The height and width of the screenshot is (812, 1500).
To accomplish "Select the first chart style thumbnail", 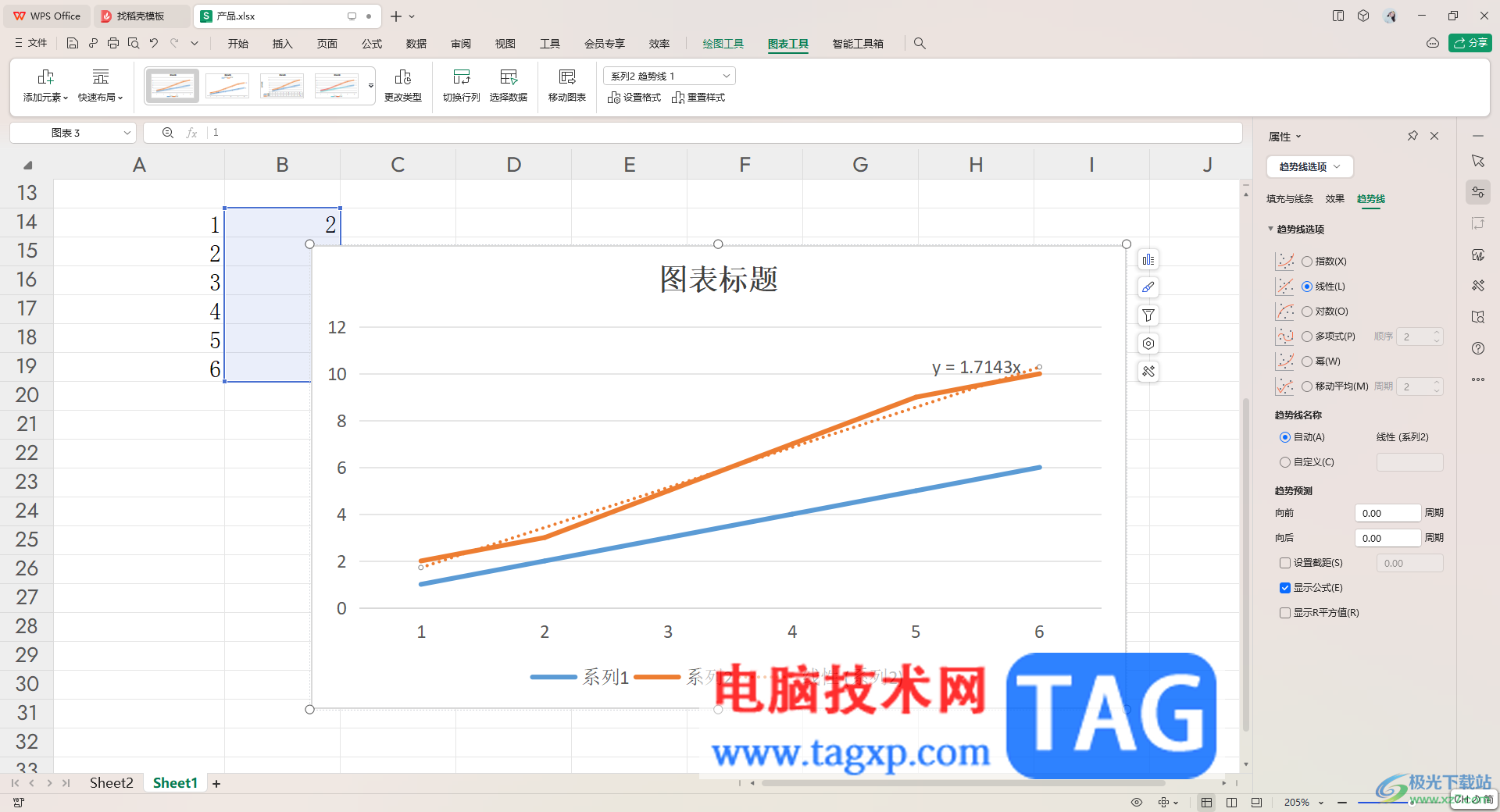I will click(172, 86).
